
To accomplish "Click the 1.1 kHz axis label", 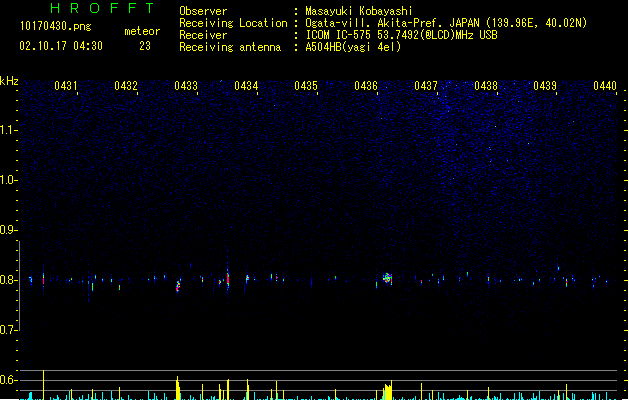I will [8, 130].
